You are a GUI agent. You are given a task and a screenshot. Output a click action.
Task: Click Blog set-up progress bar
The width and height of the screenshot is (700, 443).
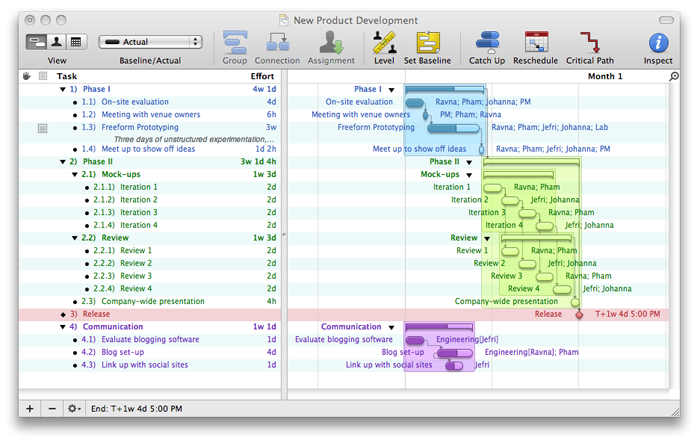pos(454,354)
